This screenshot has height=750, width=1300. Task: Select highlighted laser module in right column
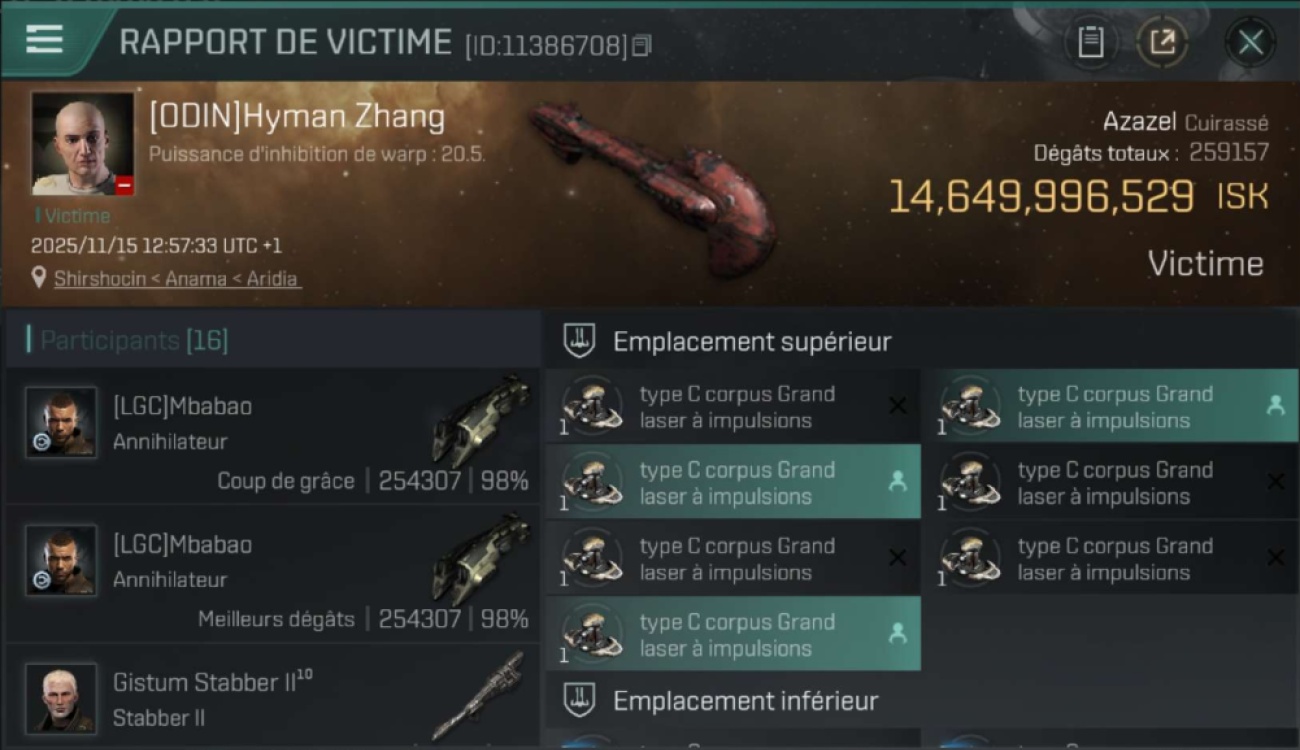click(x=1109, y=406)
